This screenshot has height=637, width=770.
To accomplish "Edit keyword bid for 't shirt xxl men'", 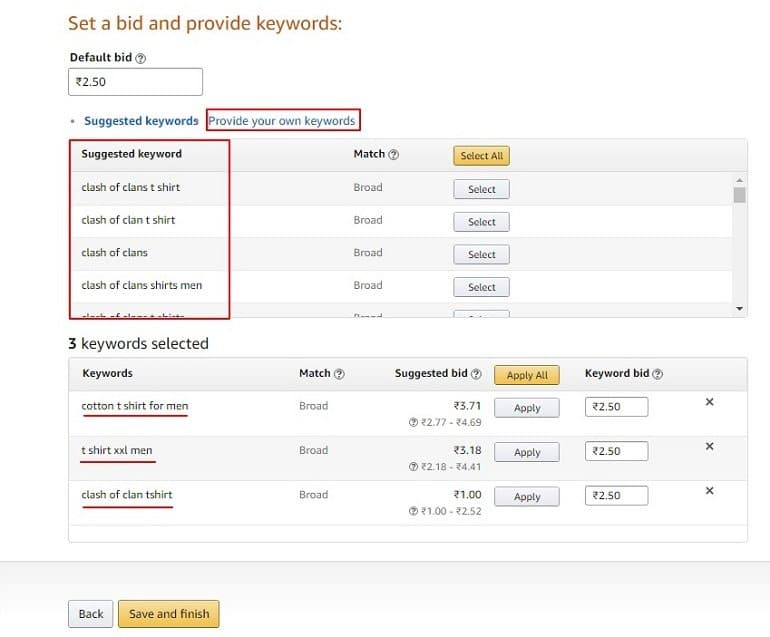I will [616, 451].
